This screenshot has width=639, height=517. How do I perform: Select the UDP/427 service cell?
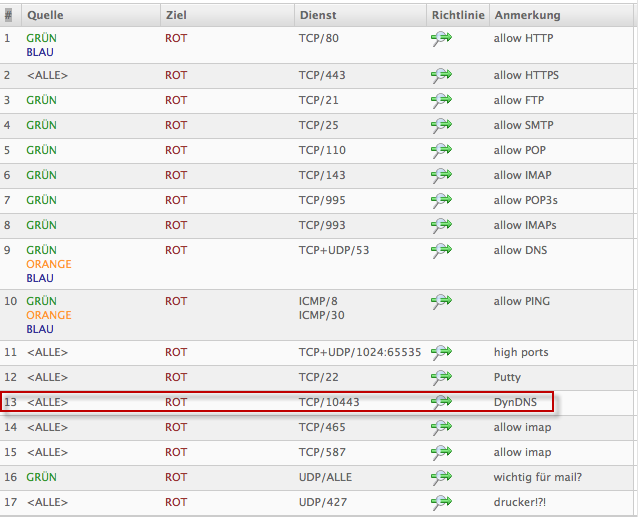(x=323, y=502)
